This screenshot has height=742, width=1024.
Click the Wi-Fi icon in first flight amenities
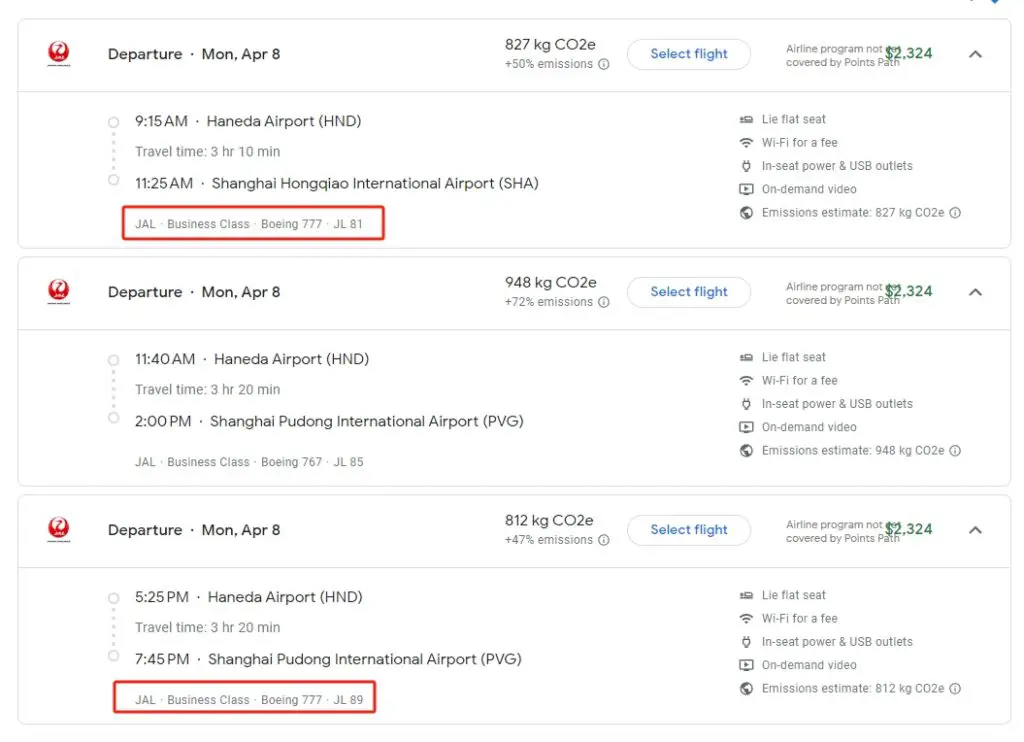point(746,143)
